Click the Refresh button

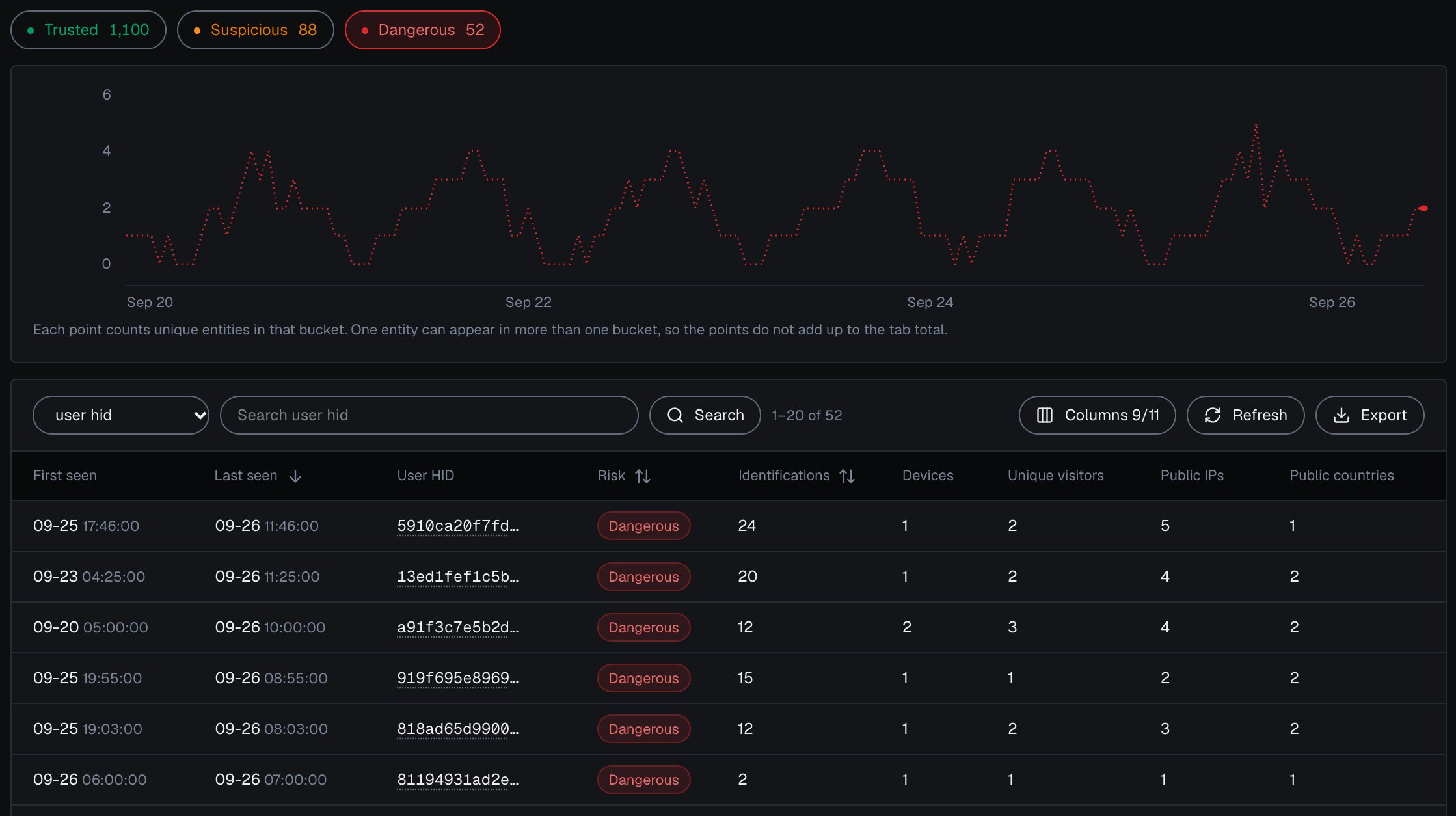coord(1246,415)
